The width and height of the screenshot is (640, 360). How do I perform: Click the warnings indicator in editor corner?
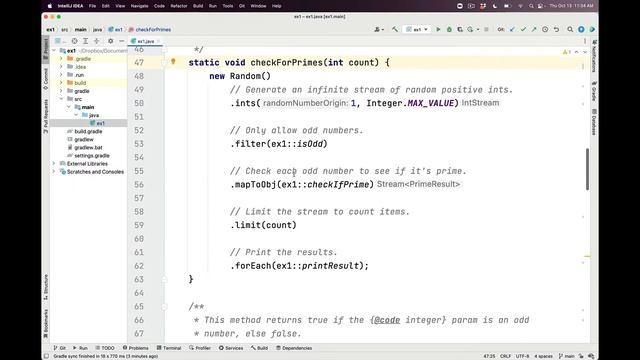pyautogui.click(x=567, y=52)
